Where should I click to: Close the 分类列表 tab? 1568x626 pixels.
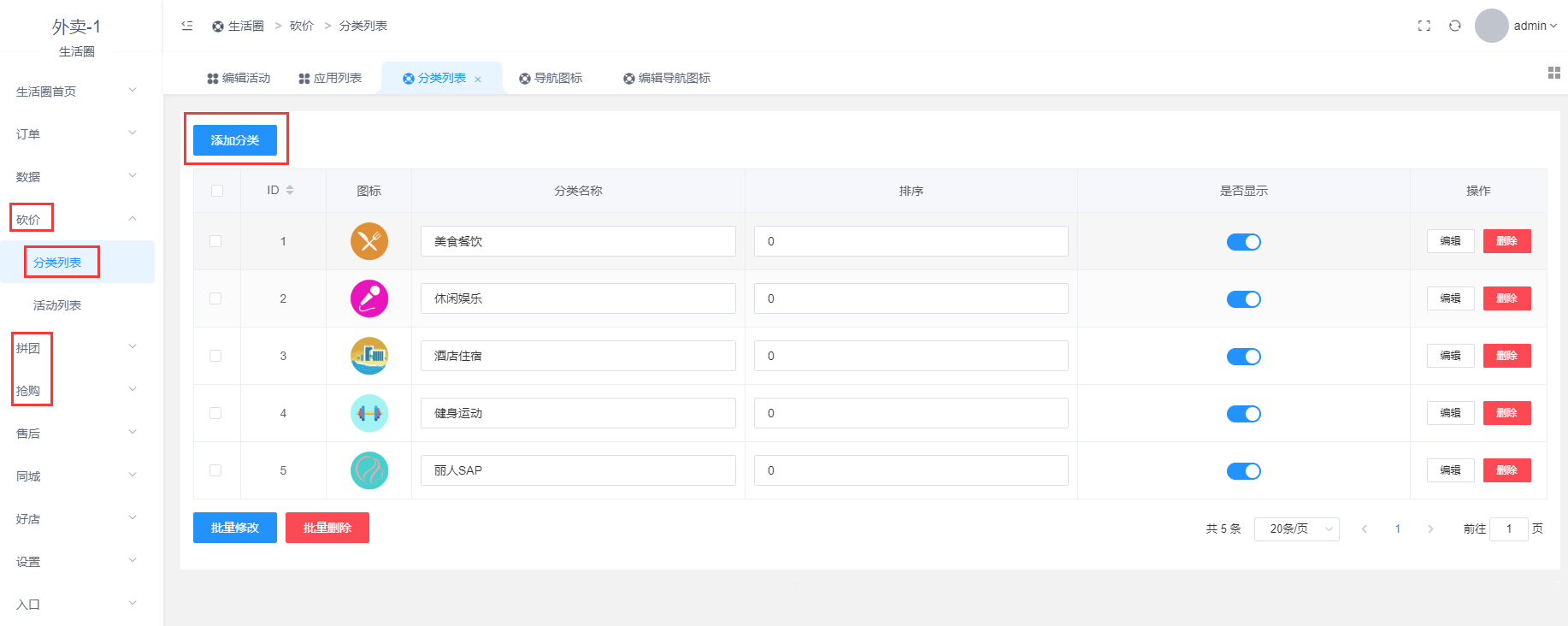click(478, 79)
